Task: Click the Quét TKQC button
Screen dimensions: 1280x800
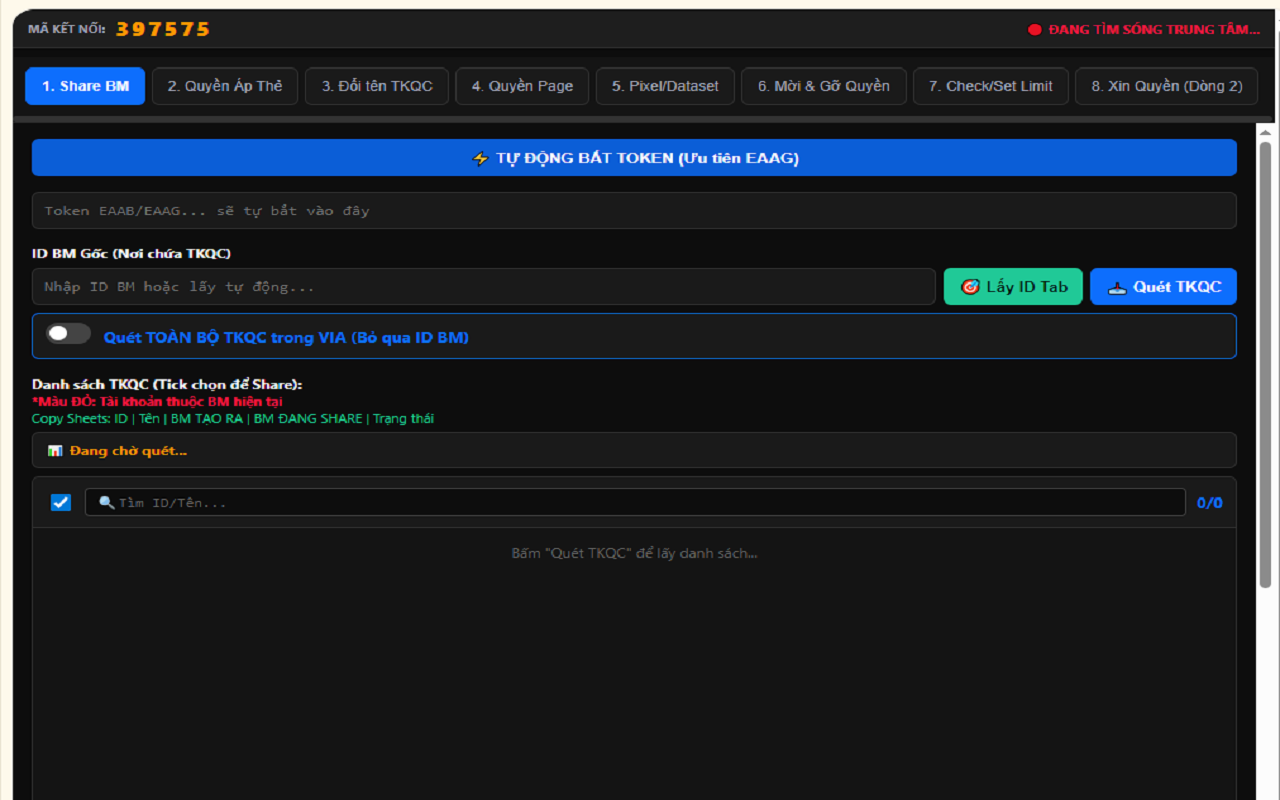Action: pos(1163,287)
